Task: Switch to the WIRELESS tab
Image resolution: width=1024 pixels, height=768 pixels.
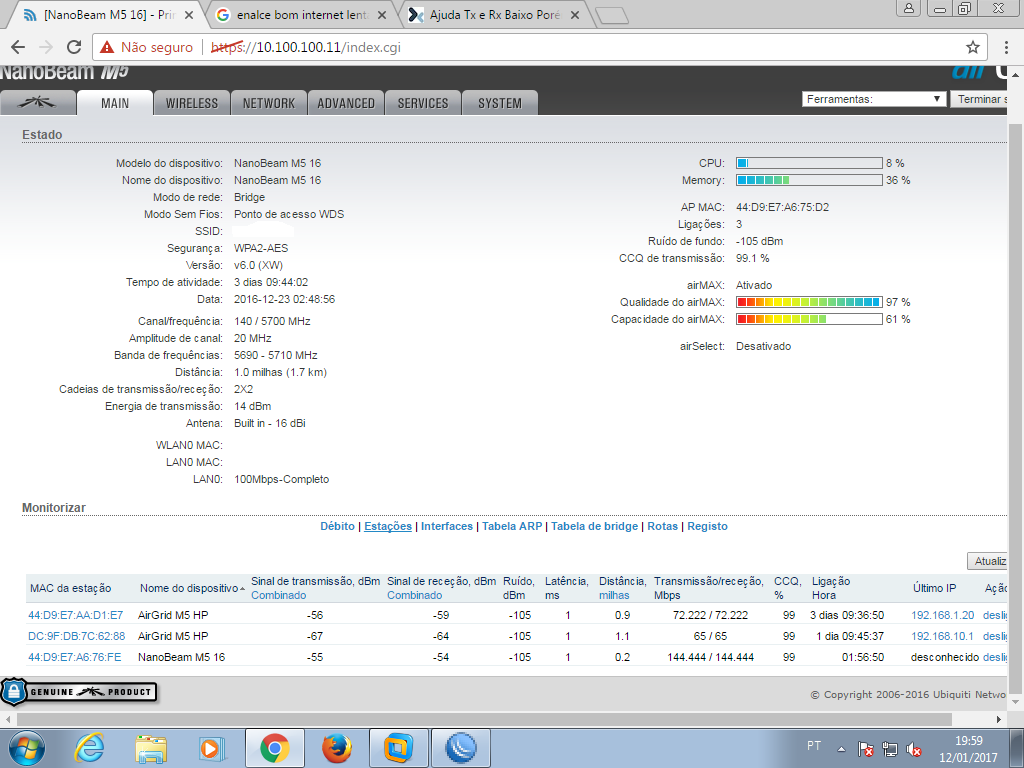Action: (191, 103)
